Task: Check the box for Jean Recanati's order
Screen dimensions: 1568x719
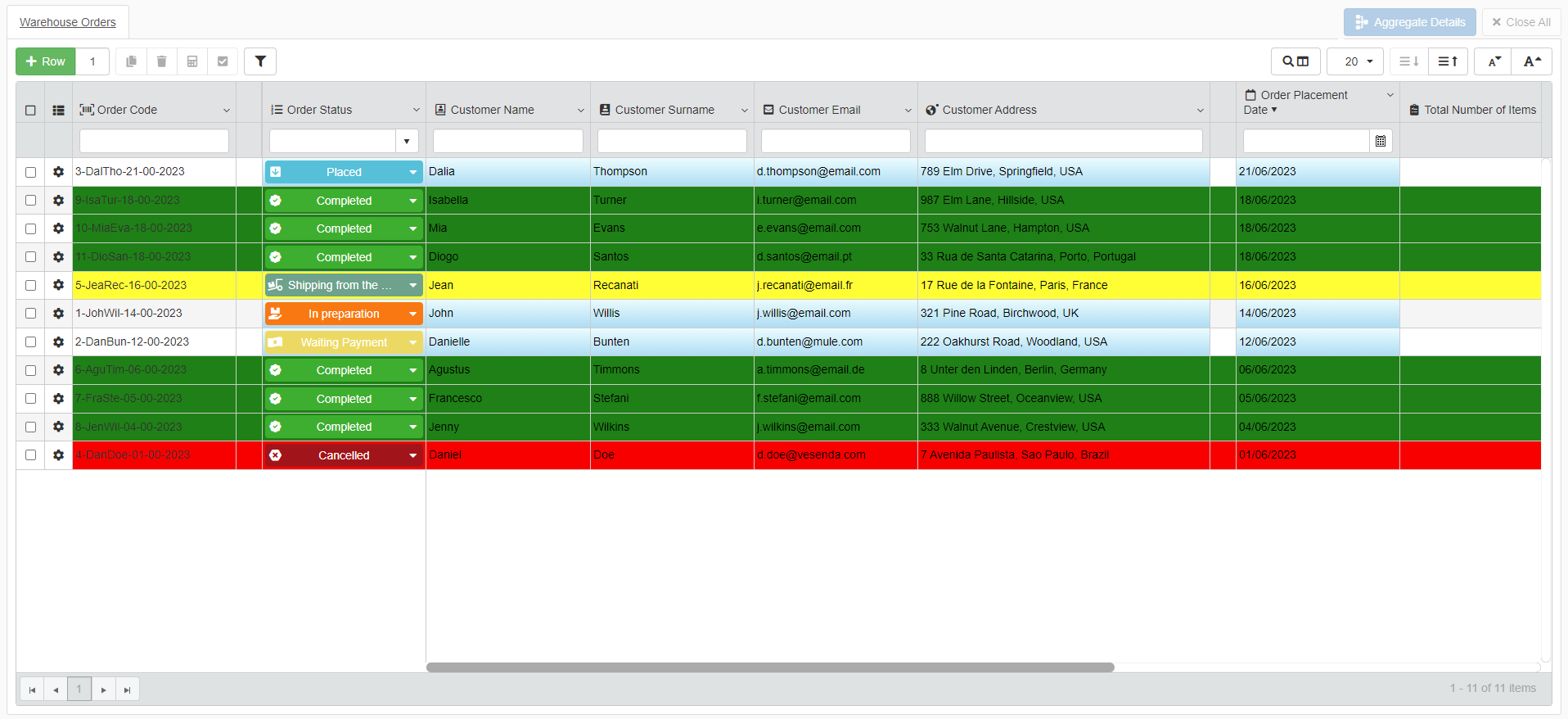Action: click(30, 286)
